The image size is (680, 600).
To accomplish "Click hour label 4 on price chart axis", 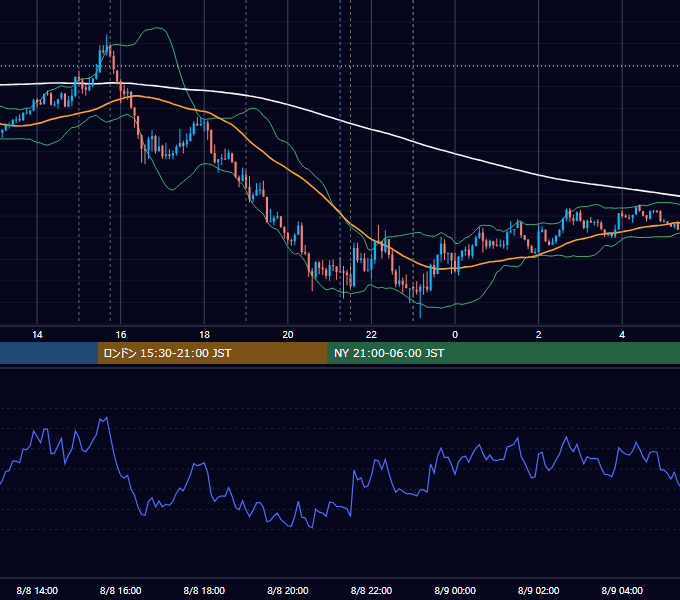I will (622, 335).
